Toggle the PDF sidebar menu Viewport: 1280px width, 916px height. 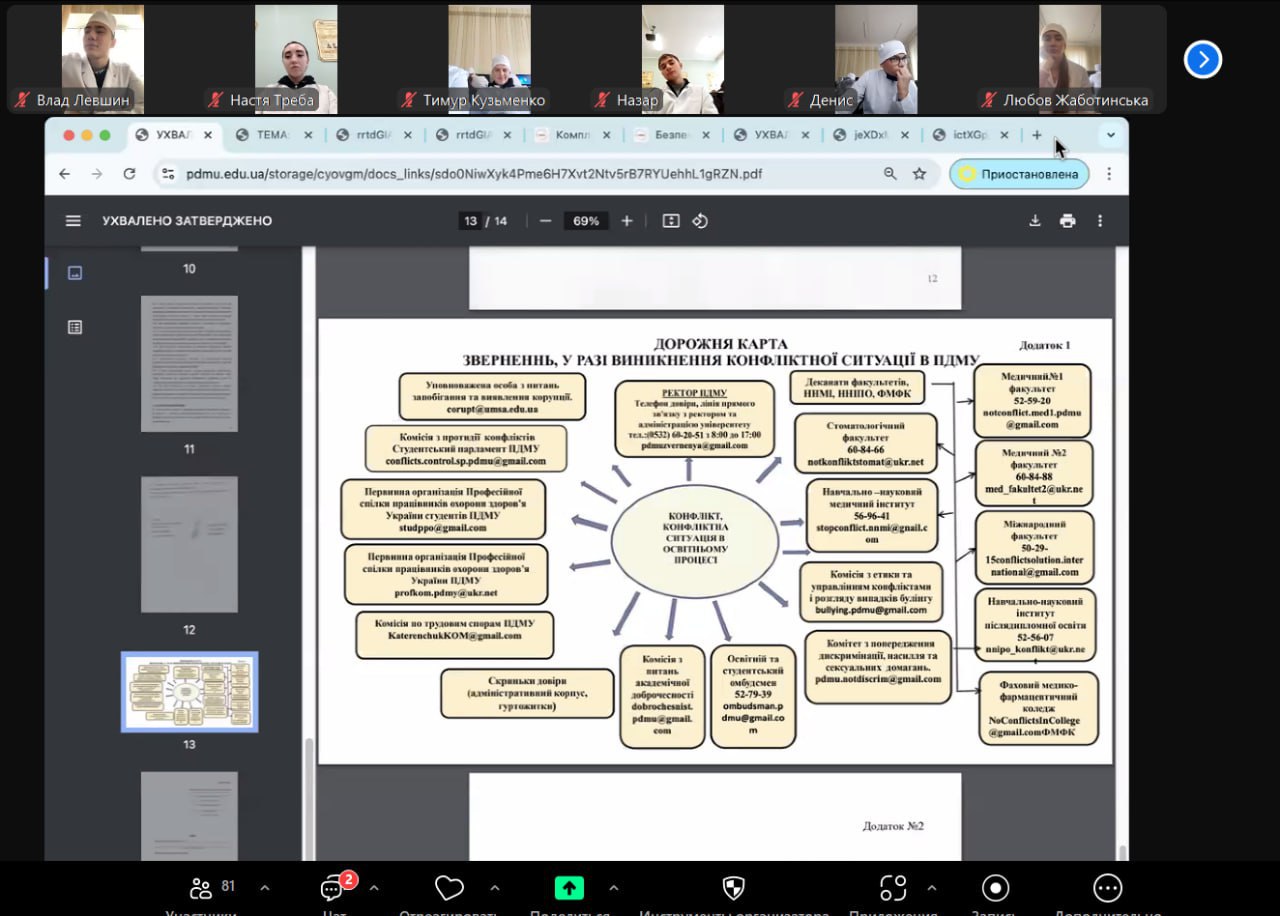(73, 221)
